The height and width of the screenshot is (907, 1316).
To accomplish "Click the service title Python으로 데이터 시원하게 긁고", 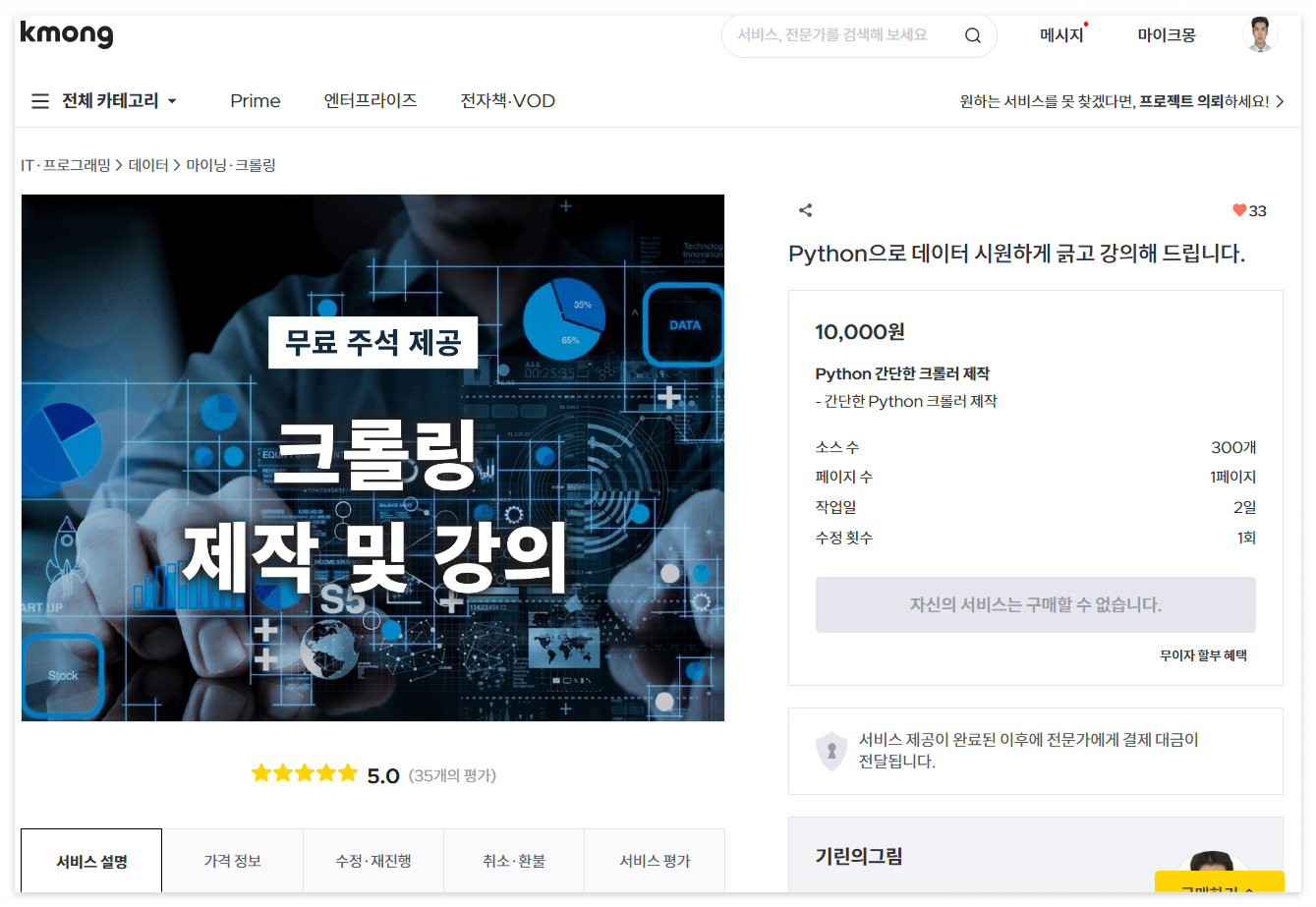I will click(x=1016, y=254).
